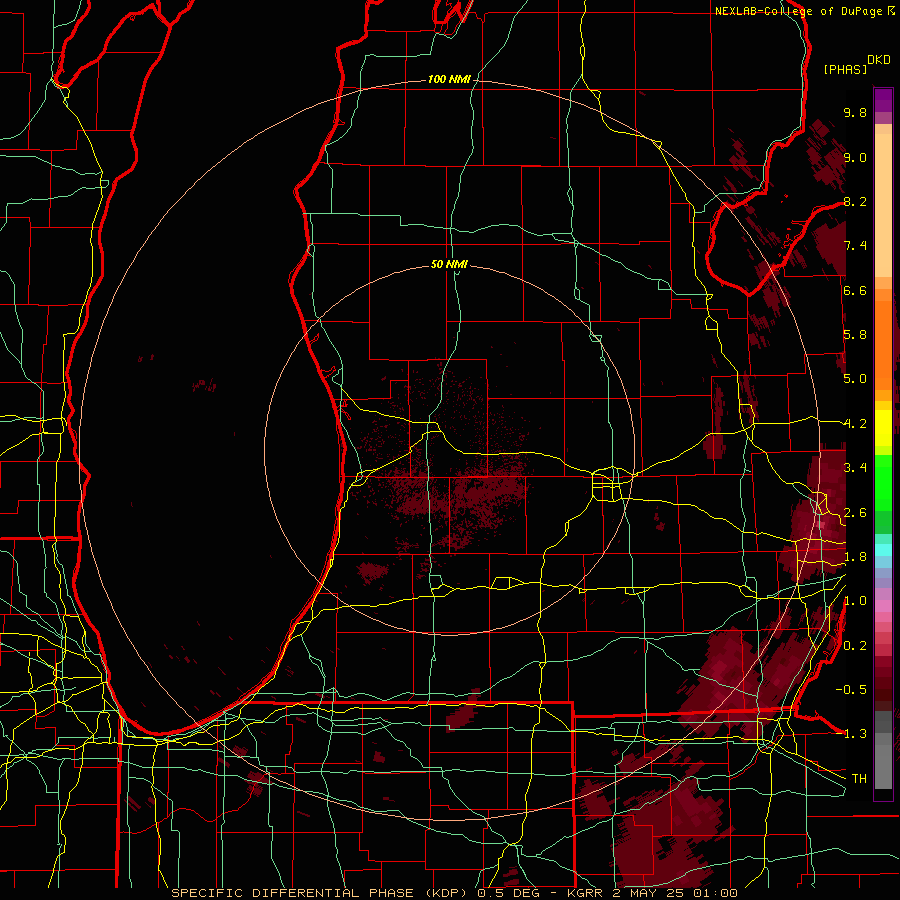Click the gray bottom band of the color scale
Viewport: 900px width, 900px height.
point(883,749)
